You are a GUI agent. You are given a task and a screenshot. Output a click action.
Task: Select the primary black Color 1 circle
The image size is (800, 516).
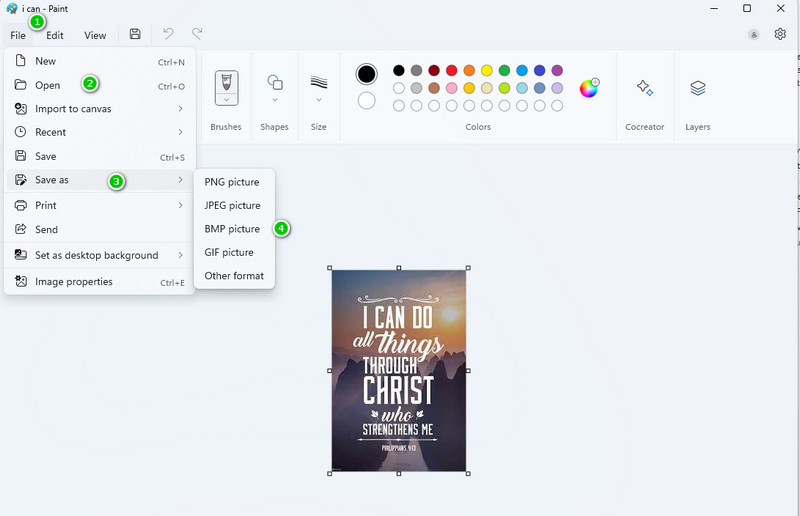pyautogui.click(x=367, y=75)
